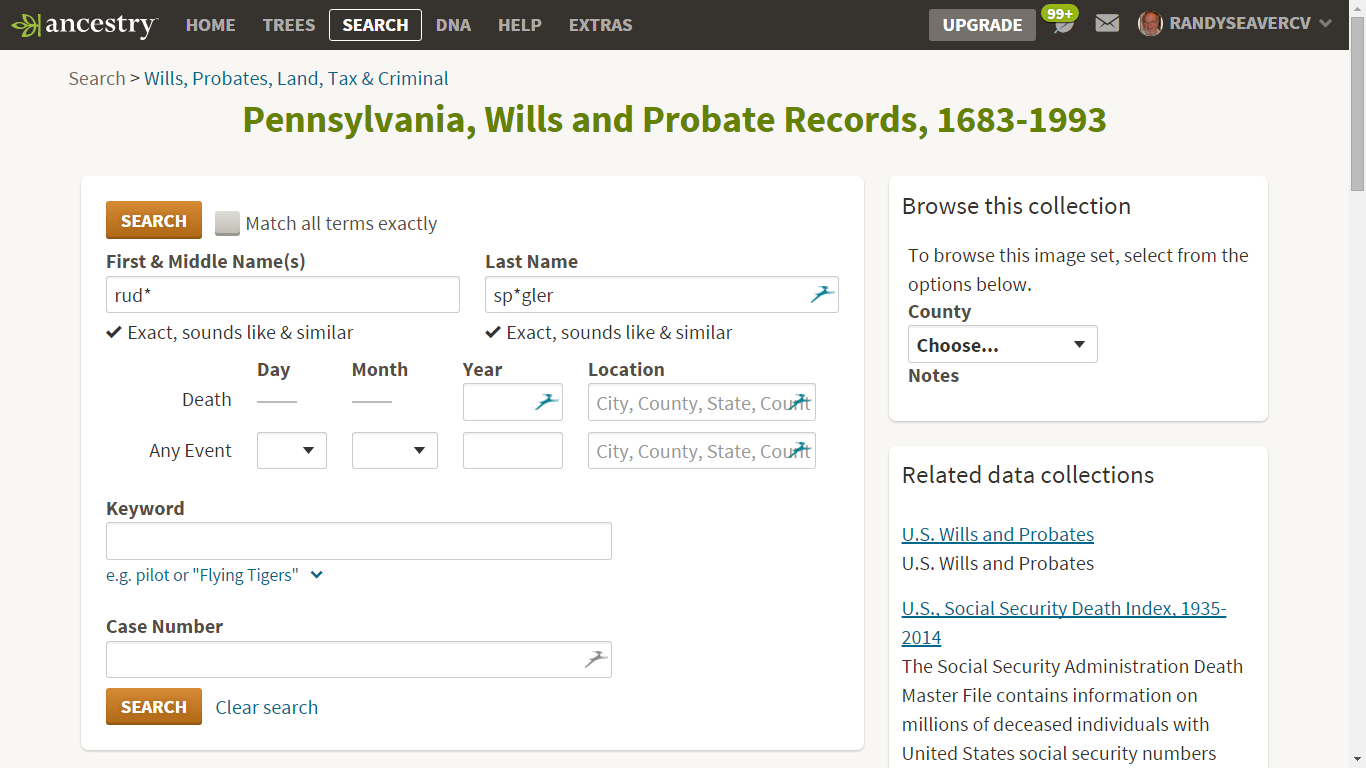
Task: Switch to the DNA menu item
Action: pyautogui.click(x=453, y=24)
